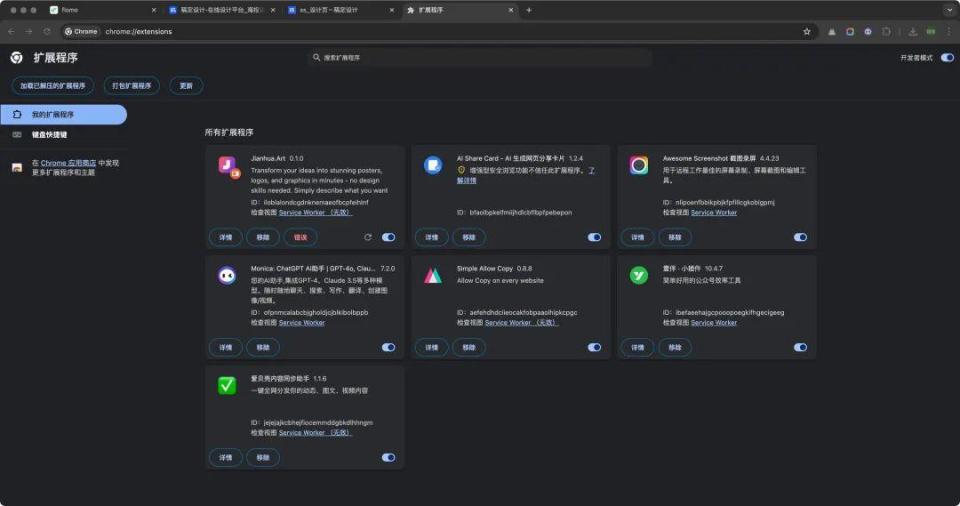
Task: Click the Jianhua.Art extension icon
Action: [228, 167]
